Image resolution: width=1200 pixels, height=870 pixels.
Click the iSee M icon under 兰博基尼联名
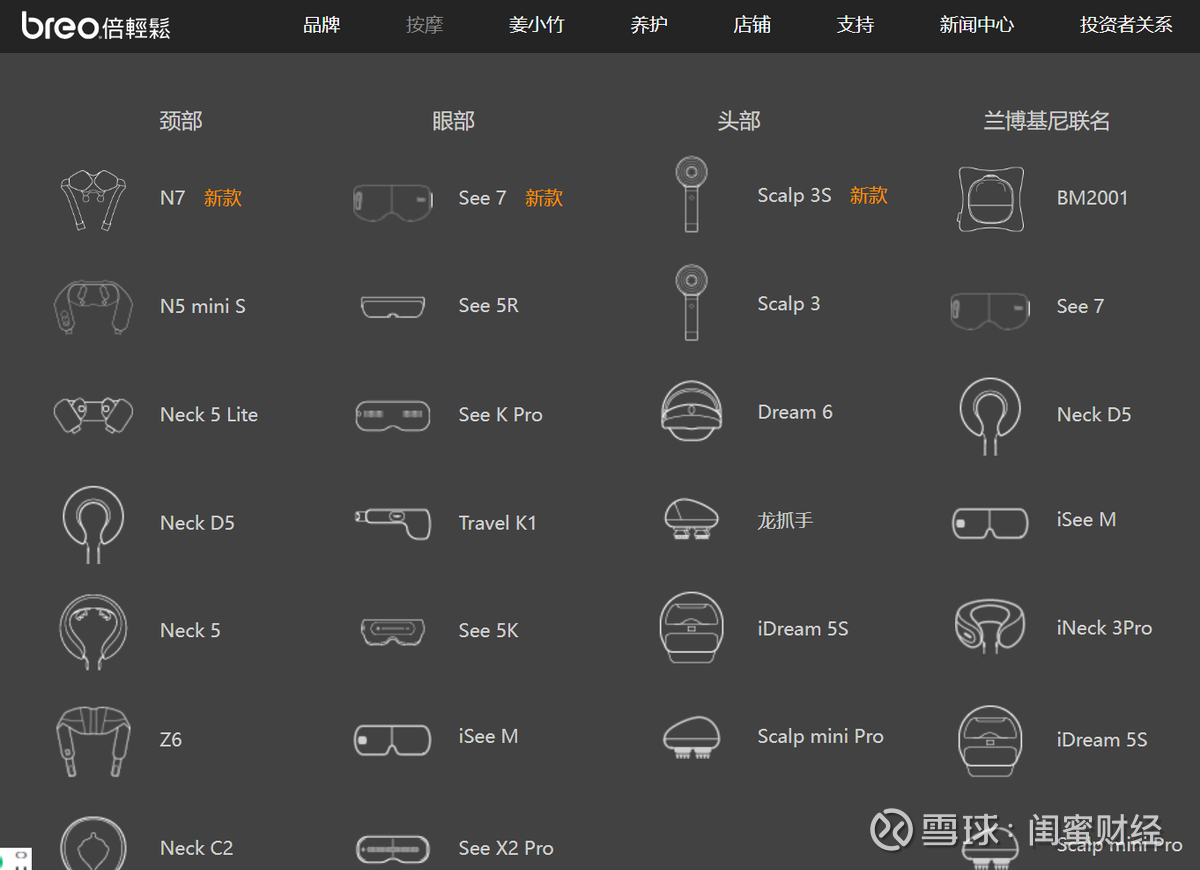pos(990,523)
